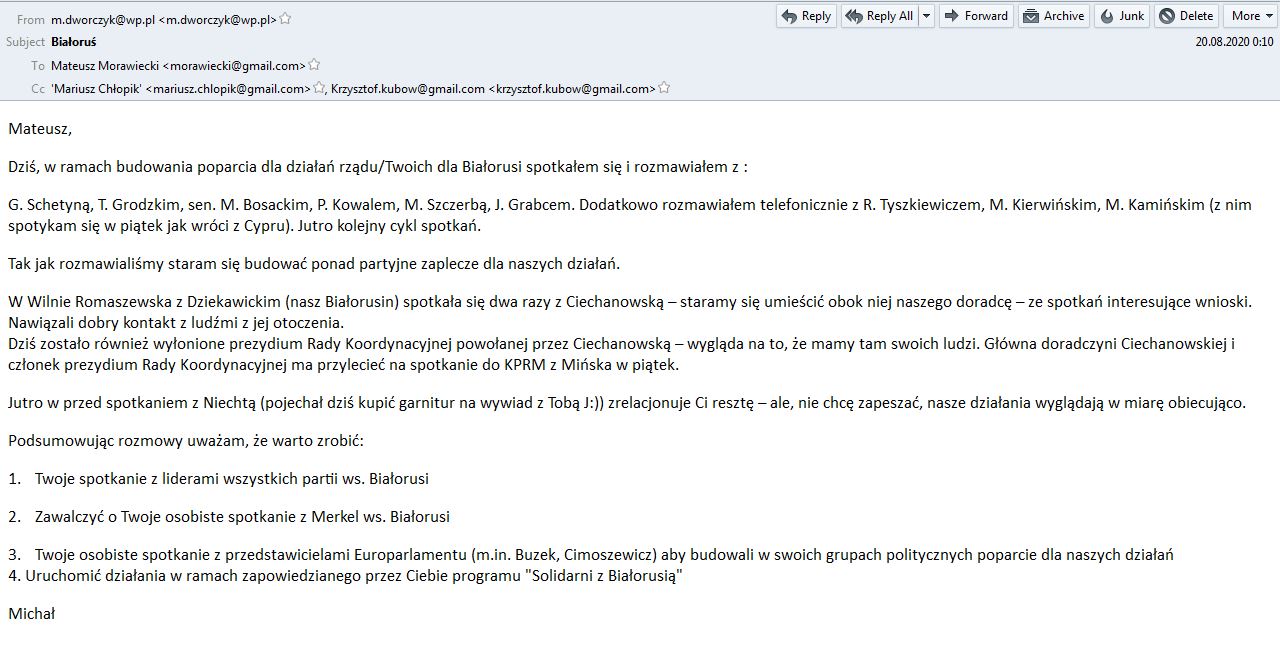Star the sender m.dworczyk@wp.pl contact
Viewport: 1280px width, 662px height.
pyautogui.click(x=285, y=19)
